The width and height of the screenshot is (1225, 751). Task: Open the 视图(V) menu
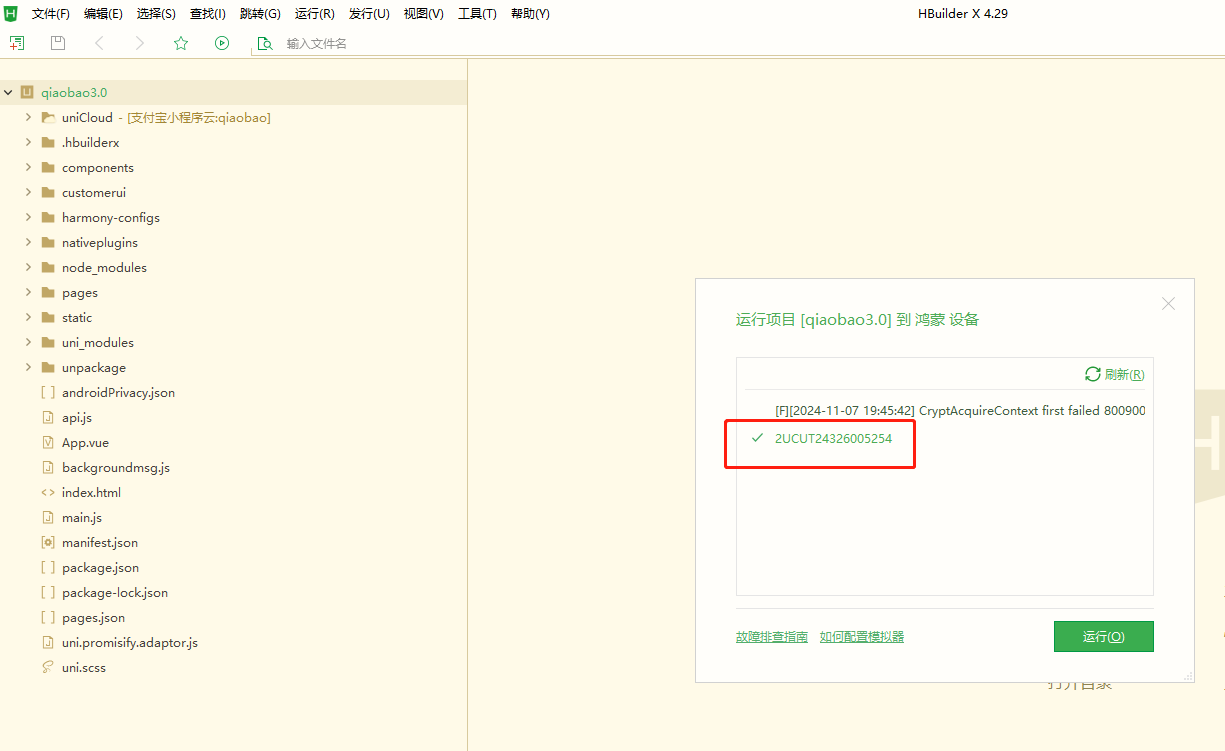point(424,14)
